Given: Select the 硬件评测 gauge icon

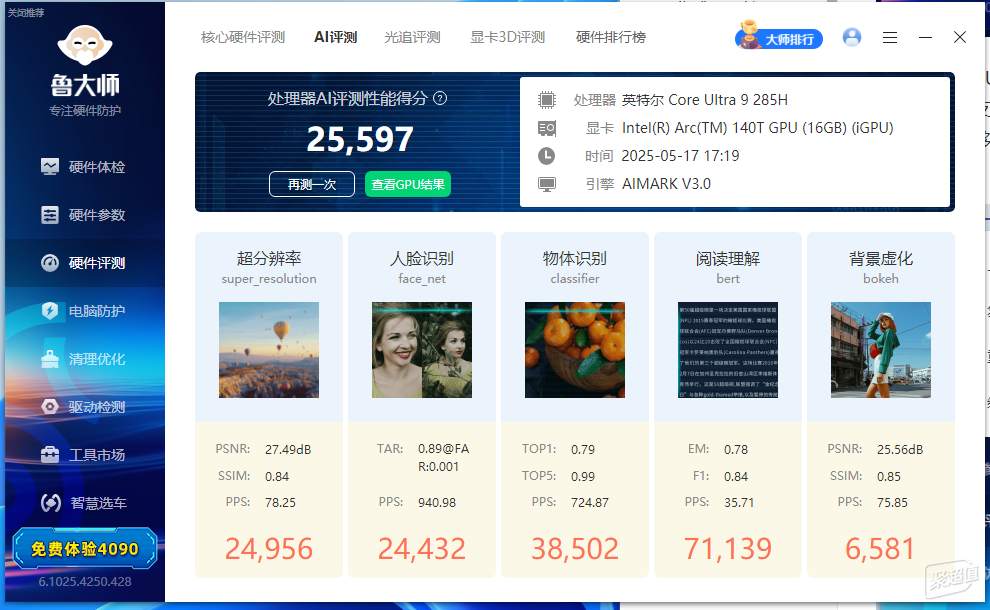Looking at the screenshot, I should [50, 263].
